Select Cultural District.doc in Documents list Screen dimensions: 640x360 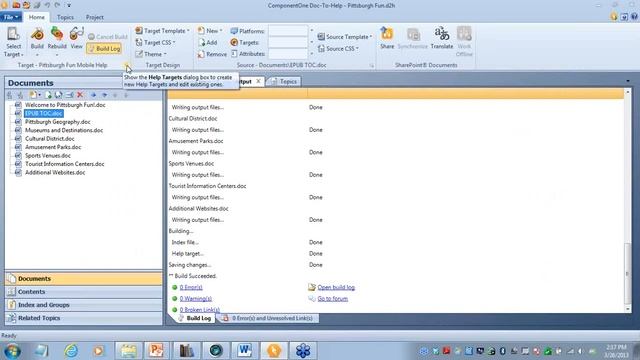[49, 138]
